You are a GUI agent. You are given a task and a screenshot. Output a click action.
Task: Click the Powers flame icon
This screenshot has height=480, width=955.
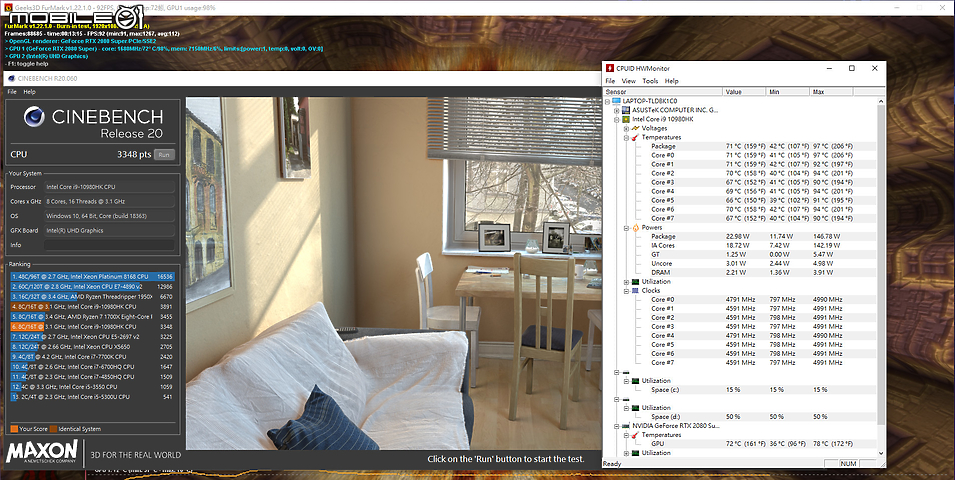pos(635,228)
